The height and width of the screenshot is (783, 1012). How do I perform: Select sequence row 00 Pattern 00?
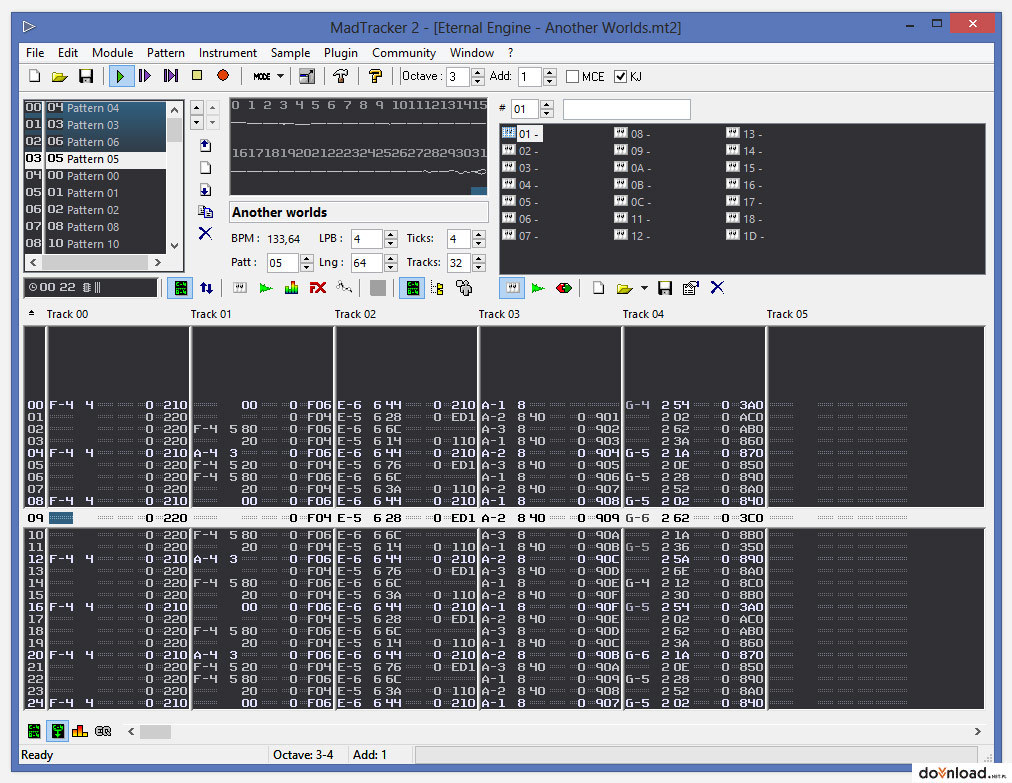96,176
